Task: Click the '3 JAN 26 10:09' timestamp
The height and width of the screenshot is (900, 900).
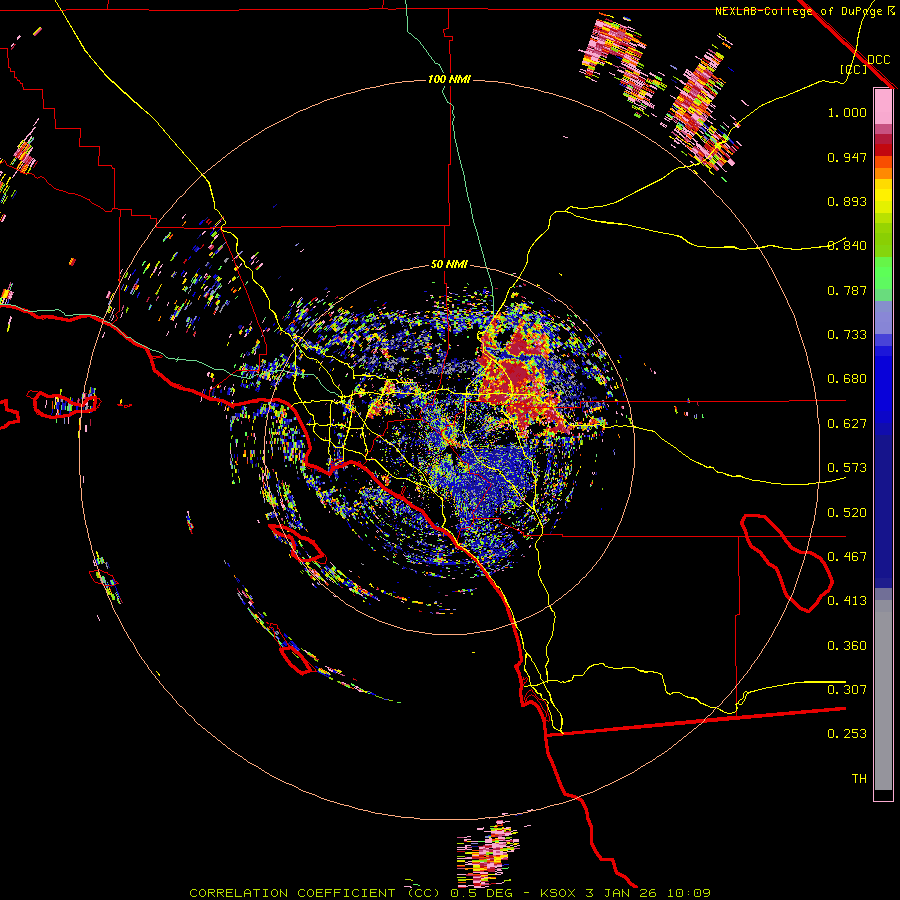Action: coord(648,893)
